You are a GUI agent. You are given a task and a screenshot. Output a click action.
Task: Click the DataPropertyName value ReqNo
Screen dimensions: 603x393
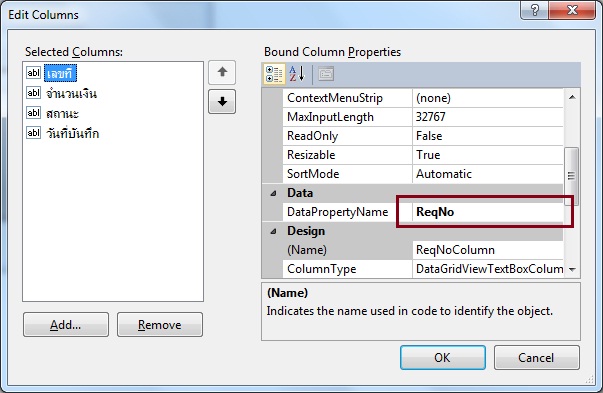click(488, 212)
